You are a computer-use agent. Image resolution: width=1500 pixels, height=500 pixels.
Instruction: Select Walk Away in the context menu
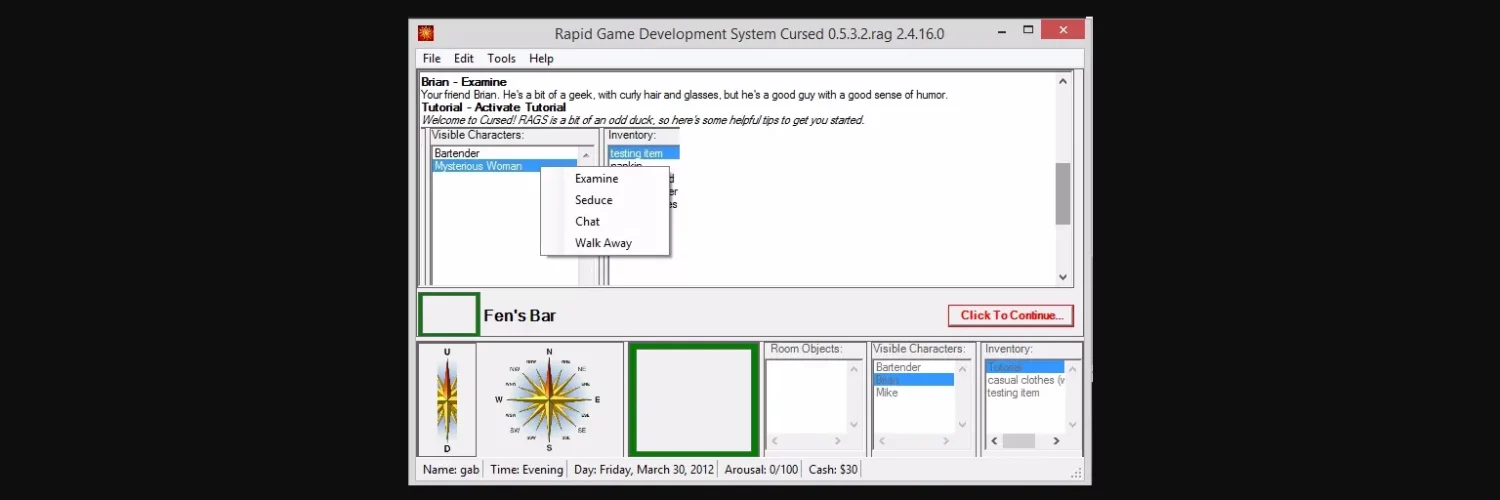click(603, 243)
